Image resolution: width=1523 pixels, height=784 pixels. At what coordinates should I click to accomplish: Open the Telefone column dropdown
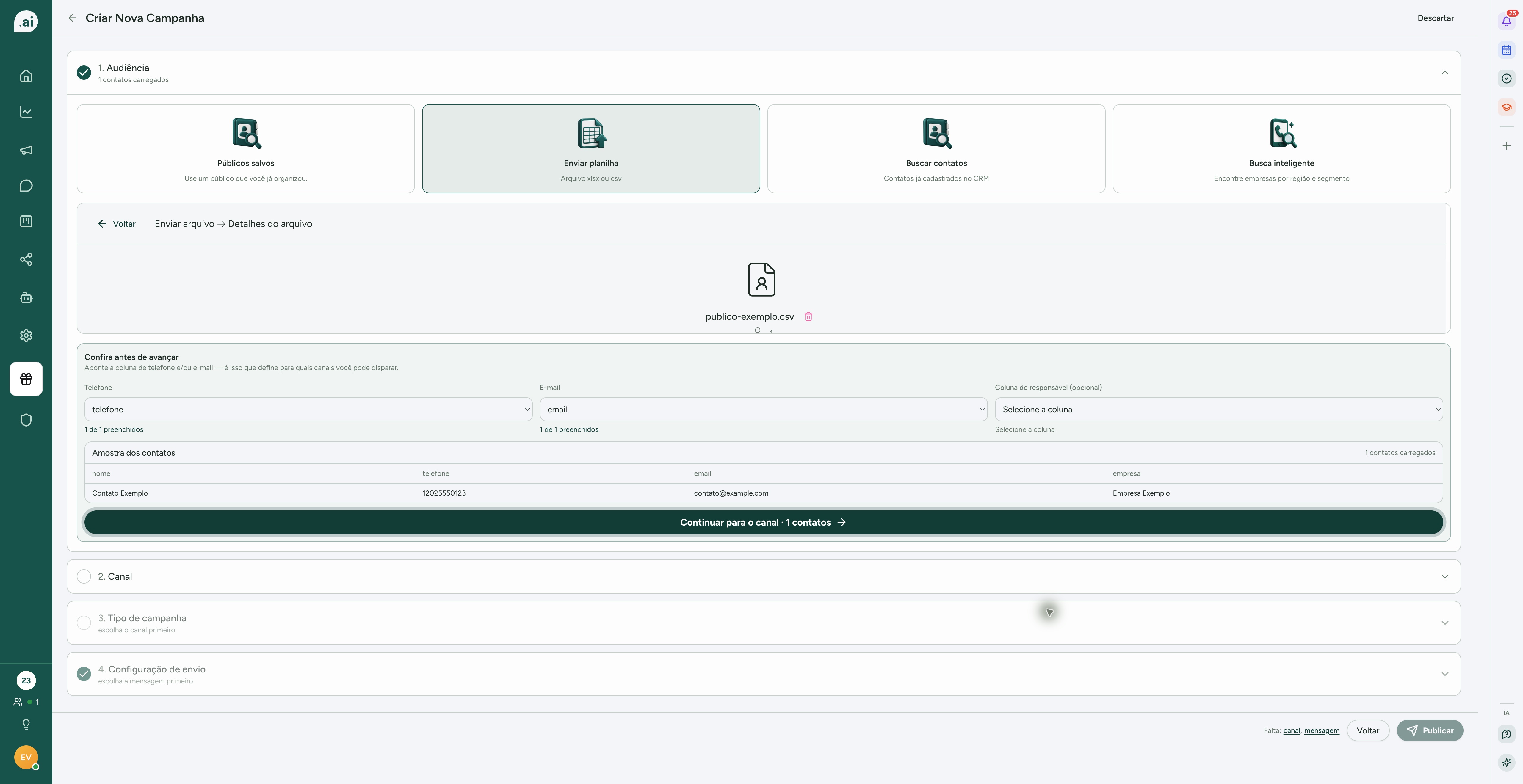(308, 409)
